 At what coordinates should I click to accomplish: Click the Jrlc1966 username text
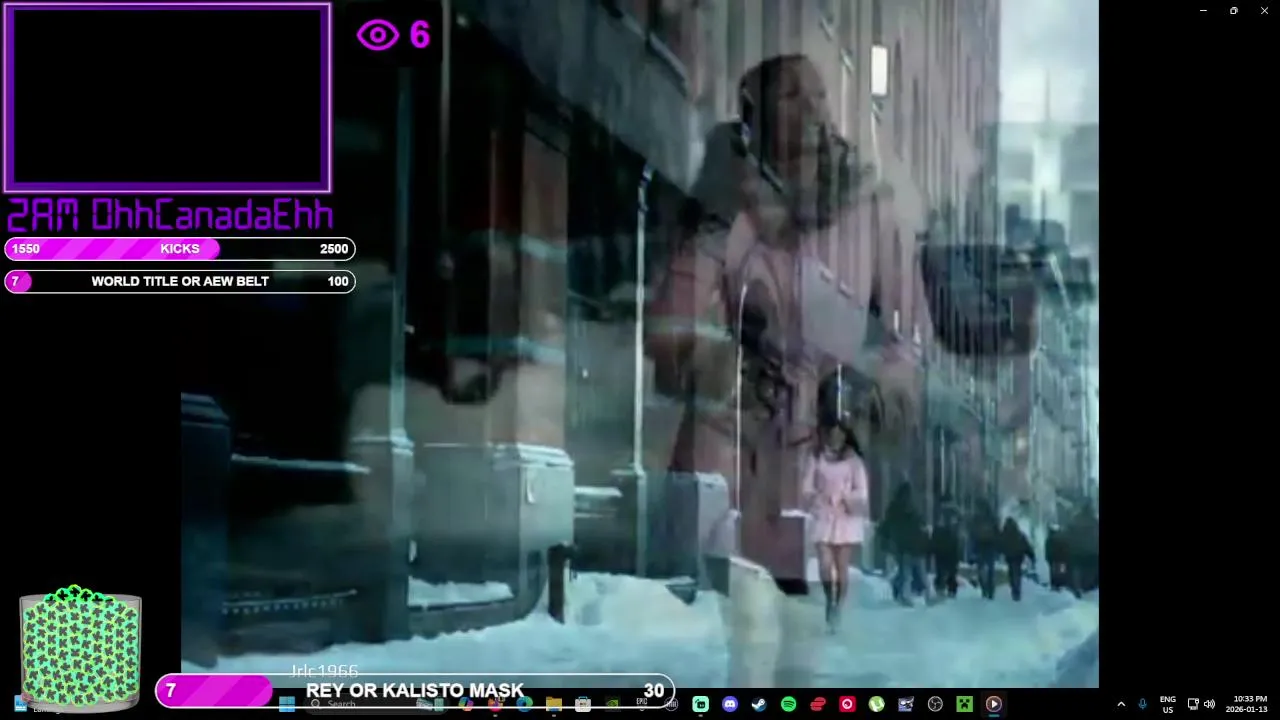click(324, 671)
